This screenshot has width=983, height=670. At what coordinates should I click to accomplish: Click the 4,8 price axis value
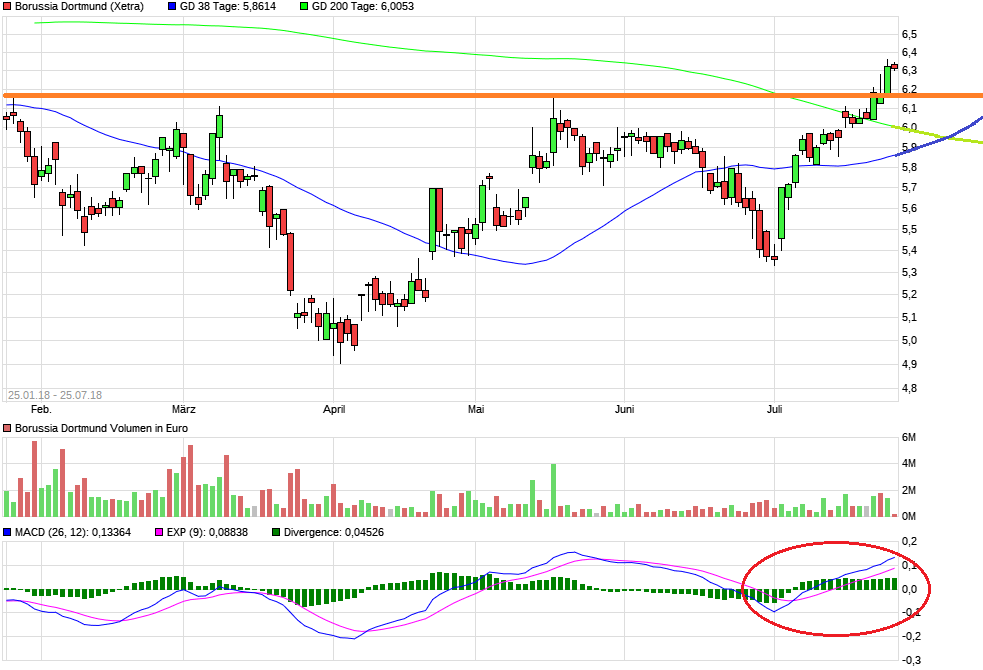pyautogui.click(x=909, y=388)
